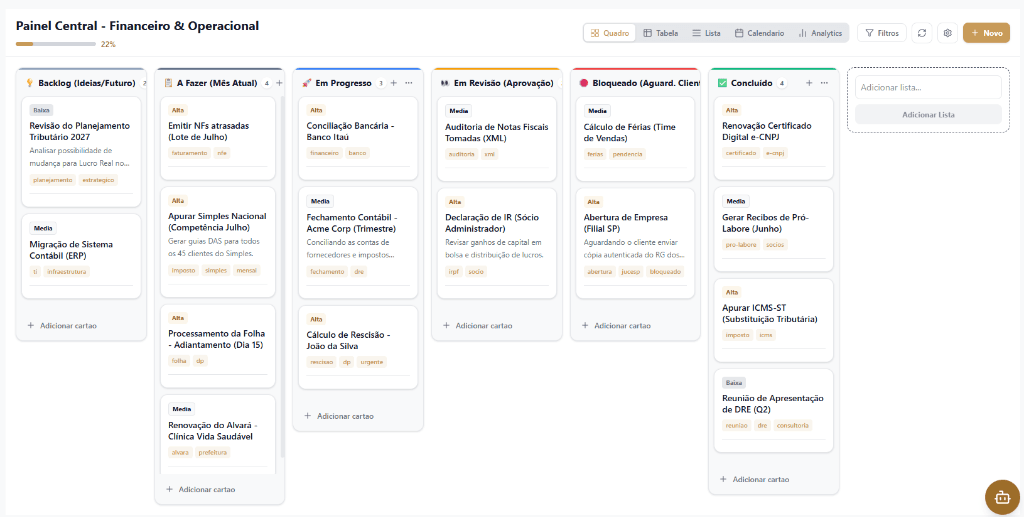The height and width of the screenshot is (517, 1024).
Task: Open card Conciliação Bancária - Banco Itaú
Action: point(359,138)
